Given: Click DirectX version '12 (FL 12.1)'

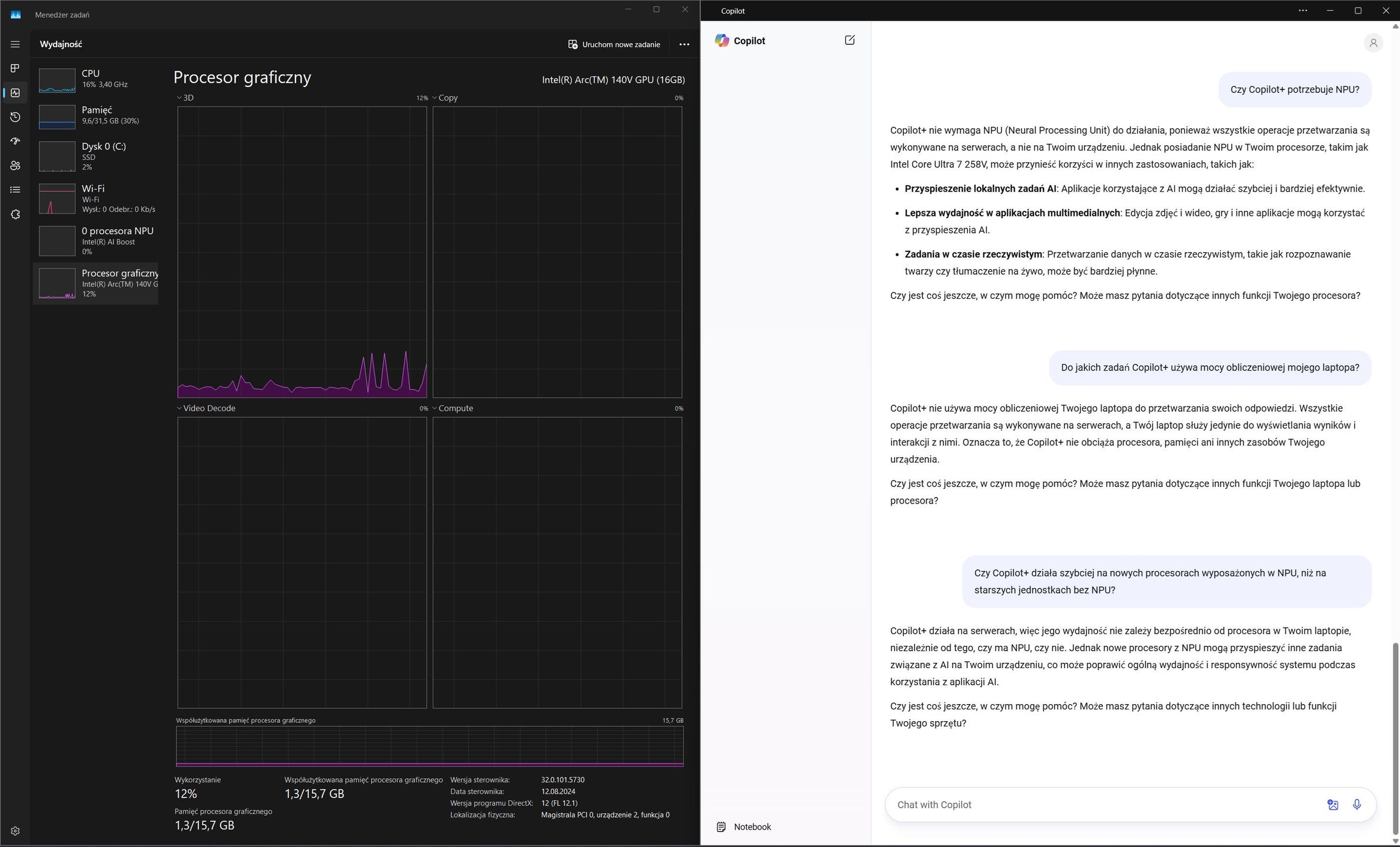Looking at the screenshot, I should [x=559, y=803].
